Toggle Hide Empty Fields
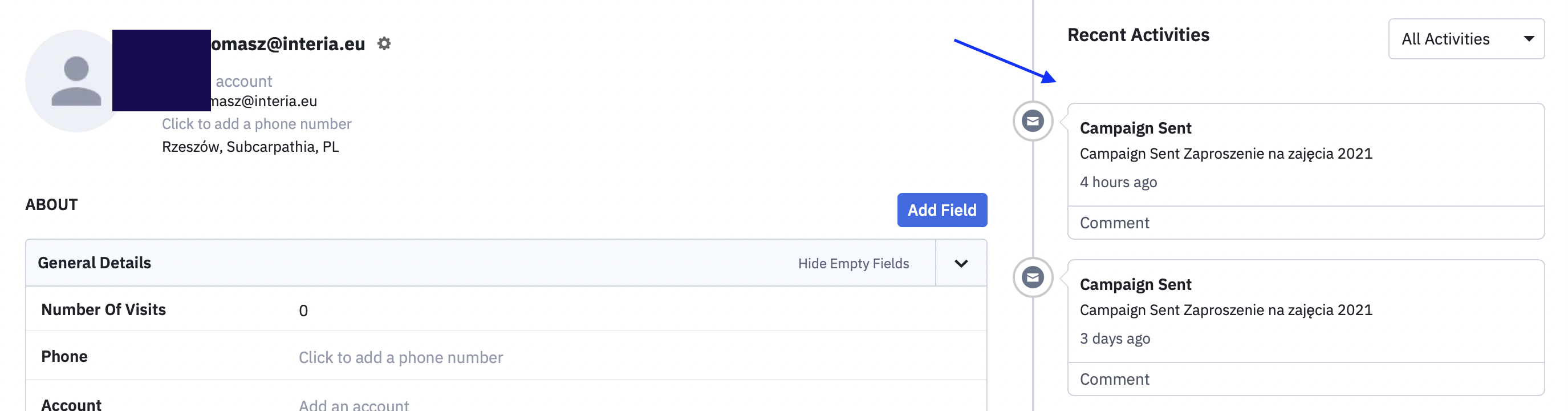 pyautogui.click(x=853, y=263)
